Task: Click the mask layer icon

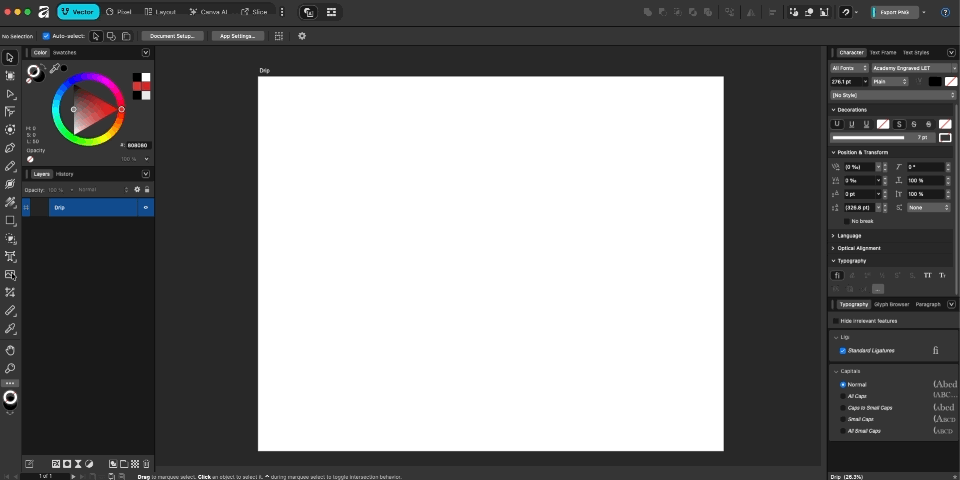Action: pyautogui.click(x=67, y=464)
